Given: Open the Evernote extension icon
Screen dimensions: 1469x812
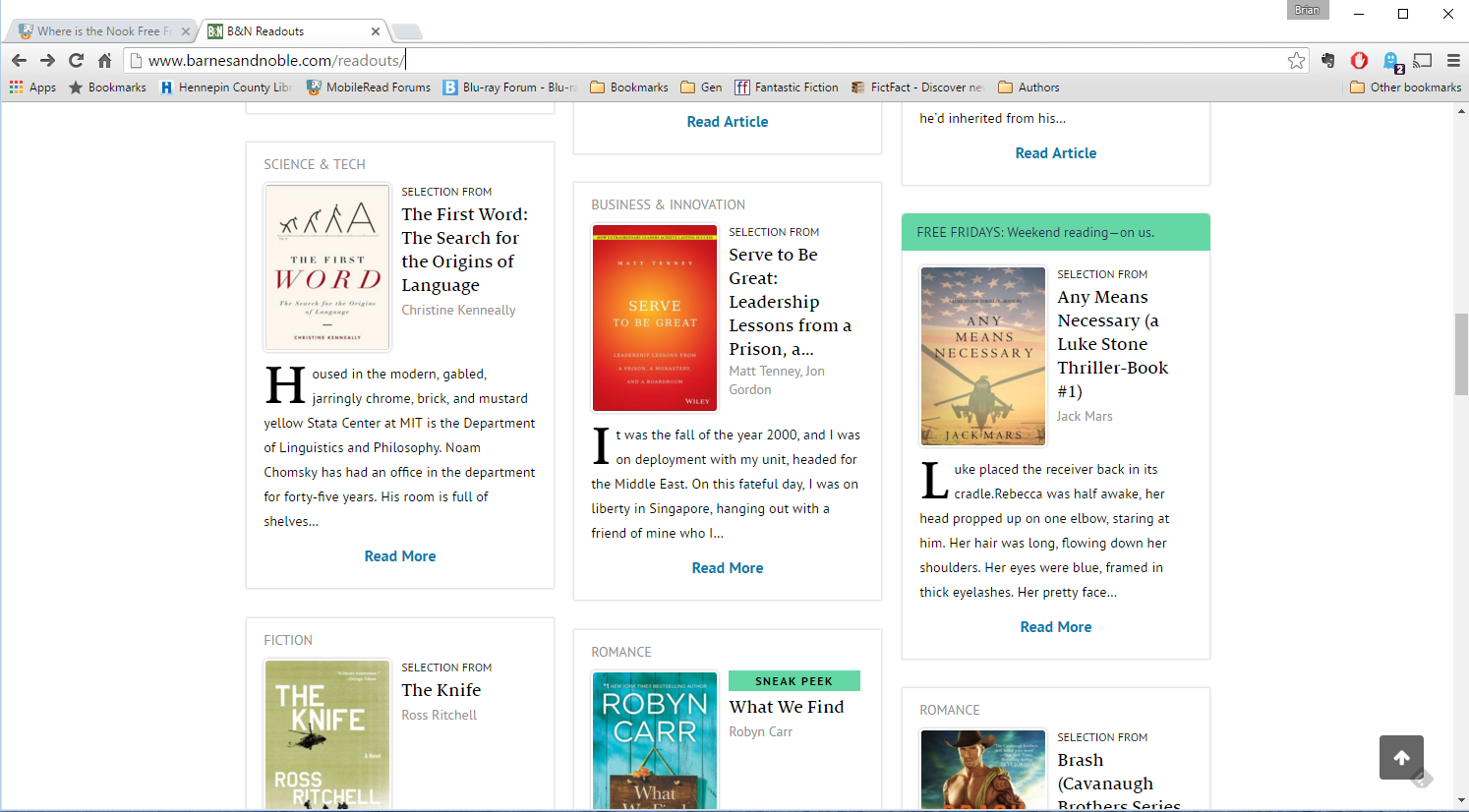Looking at the screenshot, I should [1328, 60].
